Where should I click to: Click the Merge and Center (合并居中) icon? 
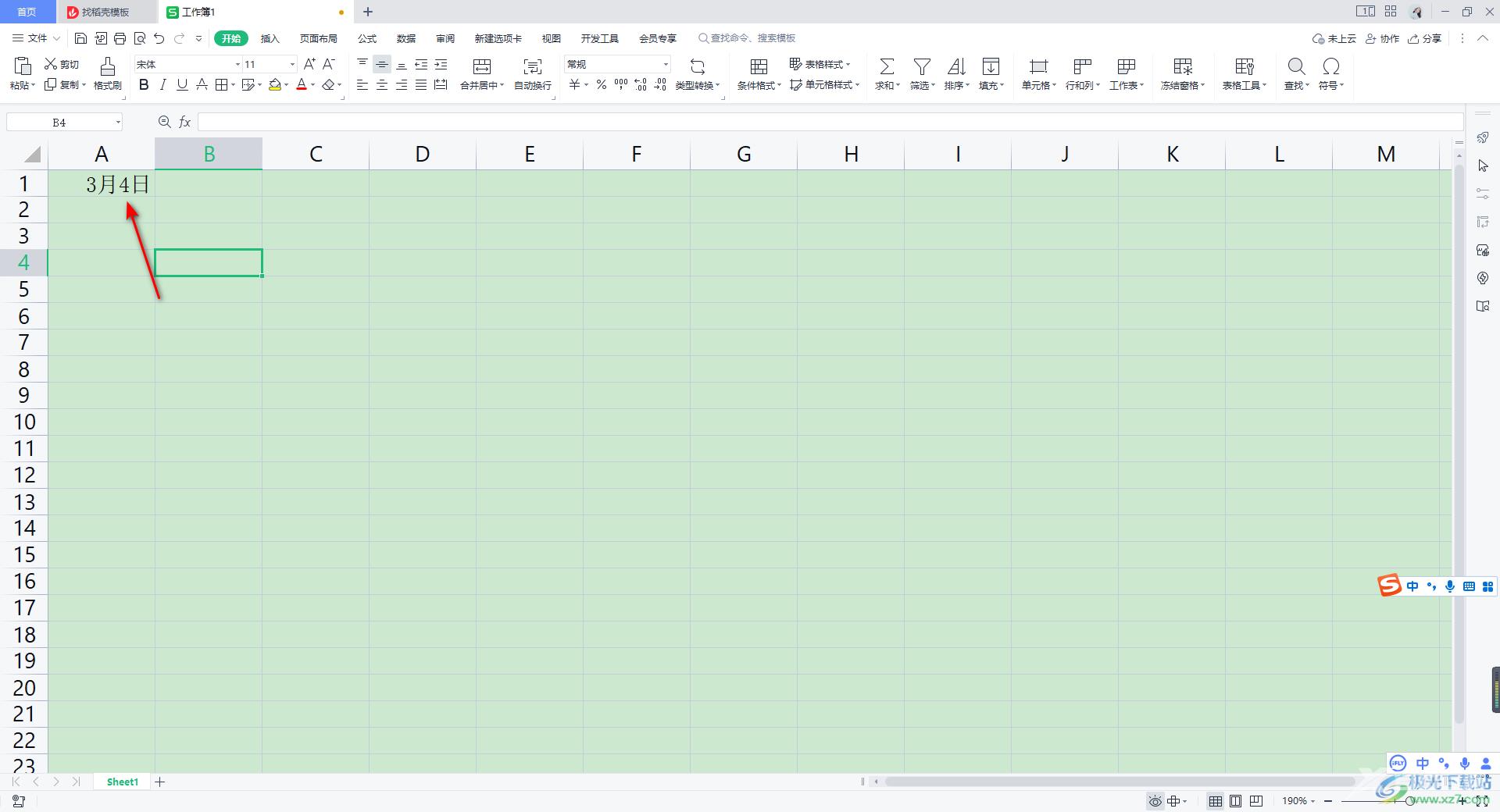coord(482,66)
